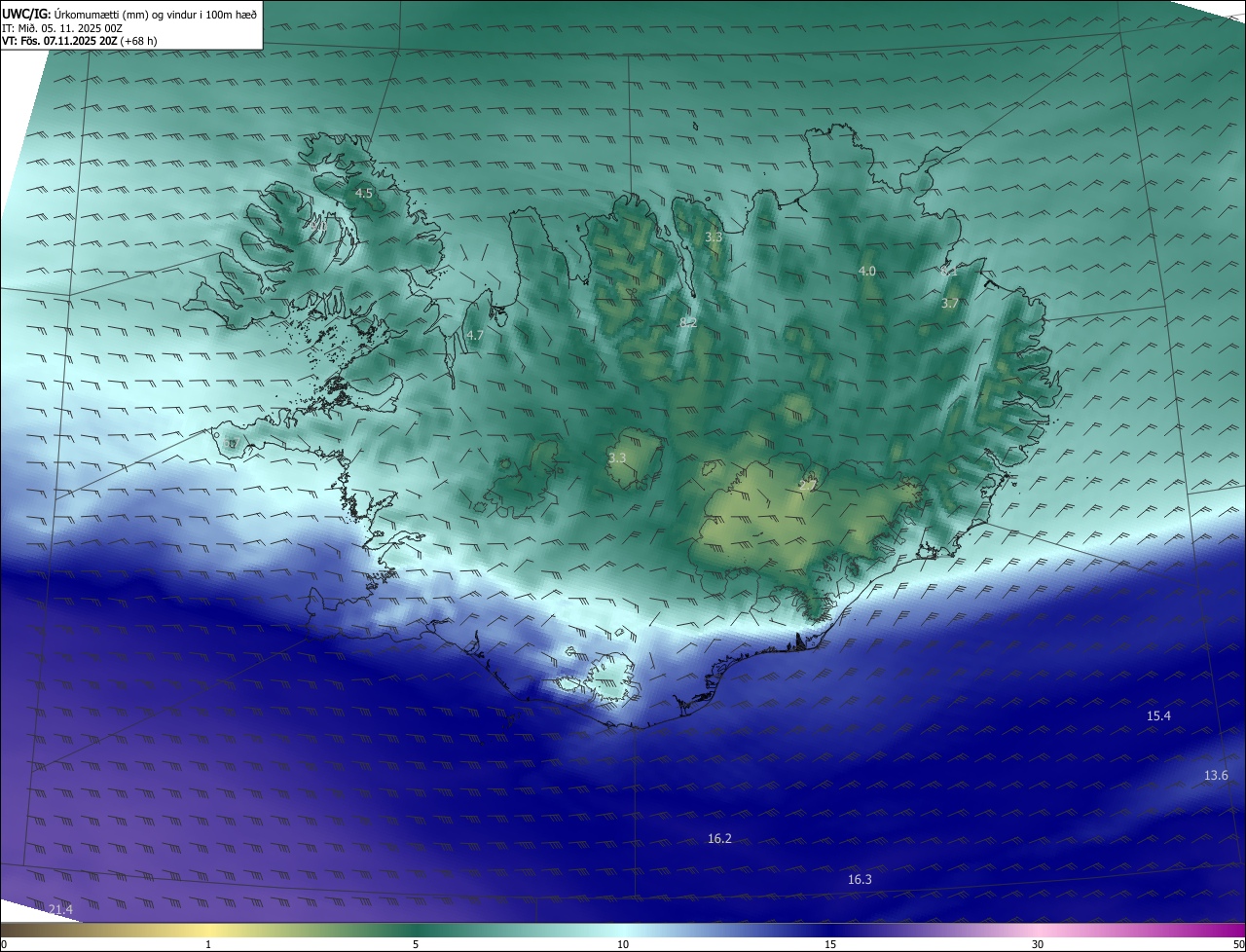Select the 13.6 value label
Screen dimensions: 1246x952
click(x=1216, y=775)
